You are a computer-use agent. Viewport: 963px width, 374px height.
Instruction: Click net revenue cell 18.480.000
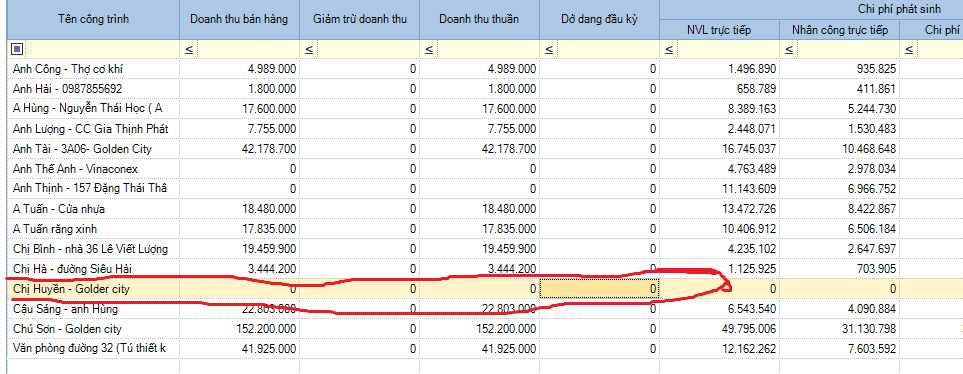479,209
